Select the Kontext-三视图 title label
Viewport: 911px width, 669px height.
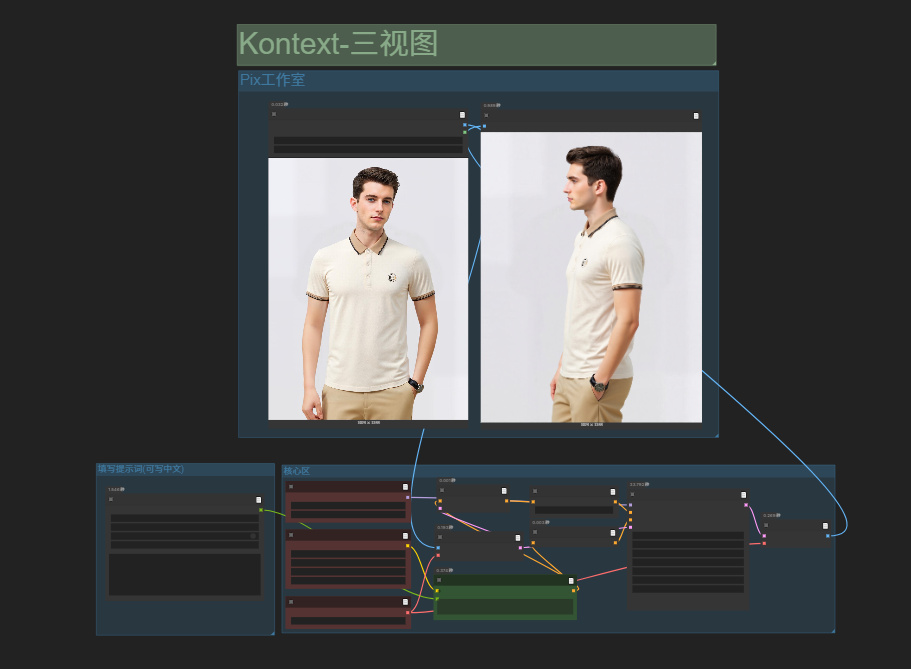338,44
